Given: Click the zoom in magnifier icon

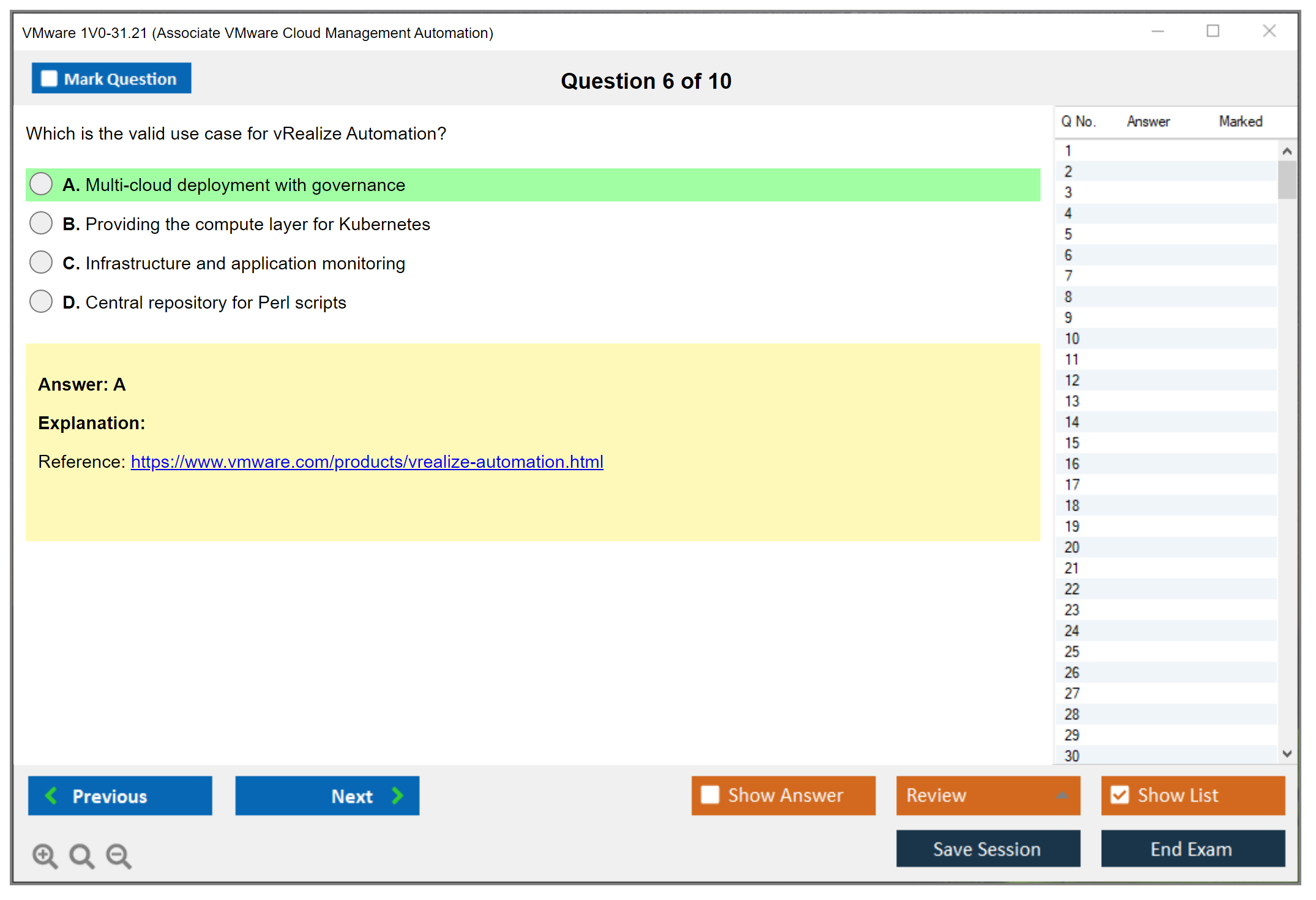Looking at the screenshot, I should tap(45, 855).
